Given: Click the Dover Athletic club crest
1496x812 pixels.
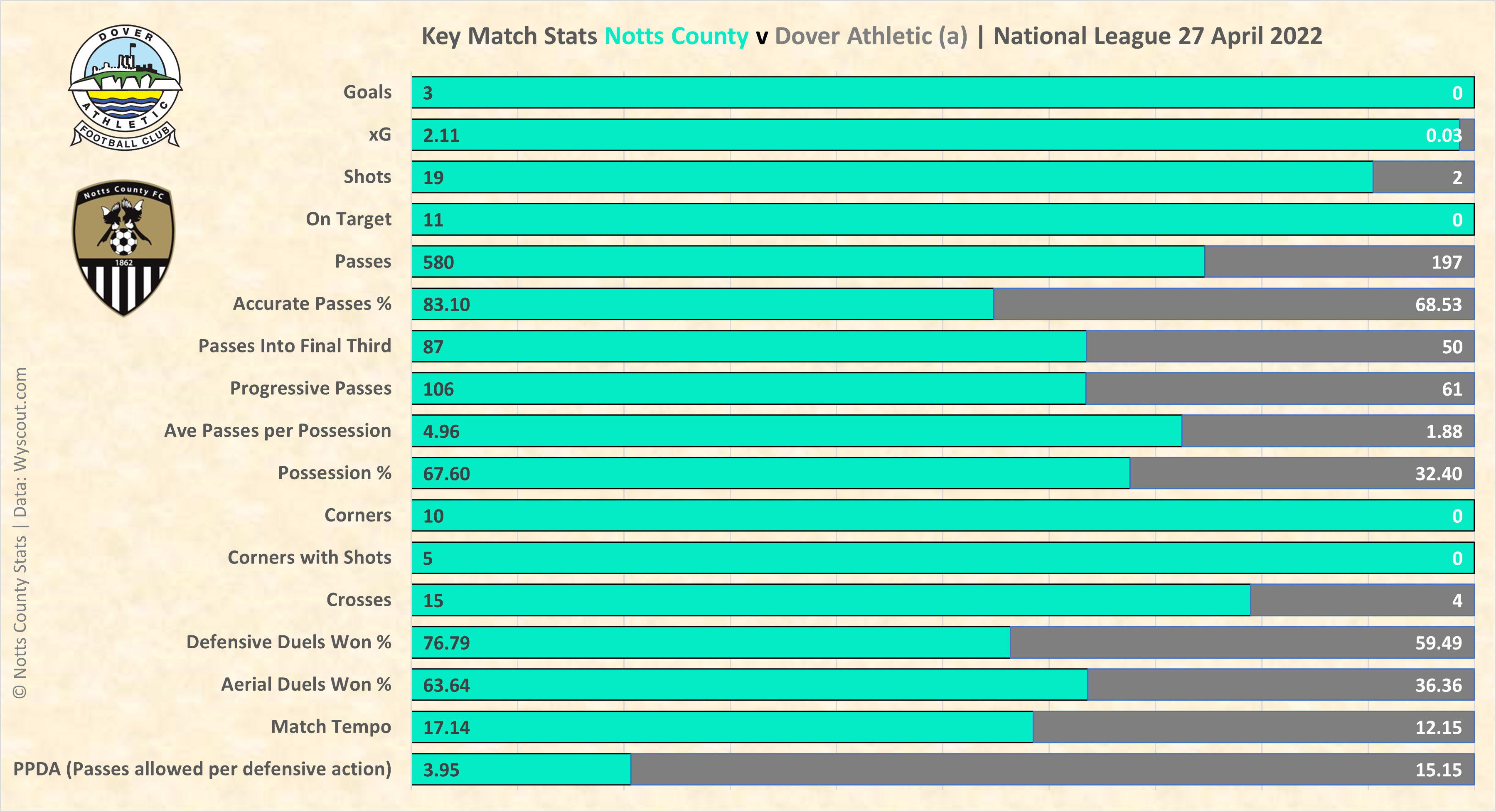Looking at the screenshot, I should (x=125, y=88).
